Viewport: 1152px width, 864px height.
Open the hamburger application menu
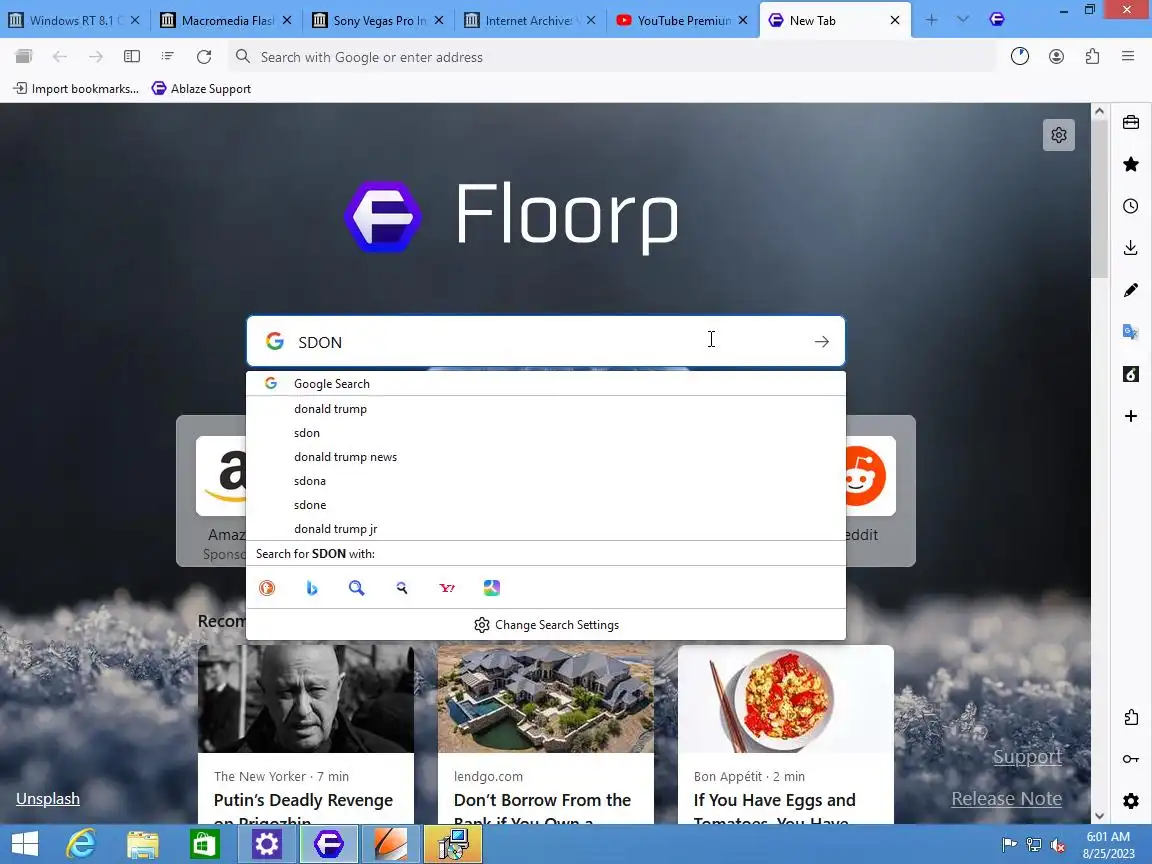click(1128, 57)
